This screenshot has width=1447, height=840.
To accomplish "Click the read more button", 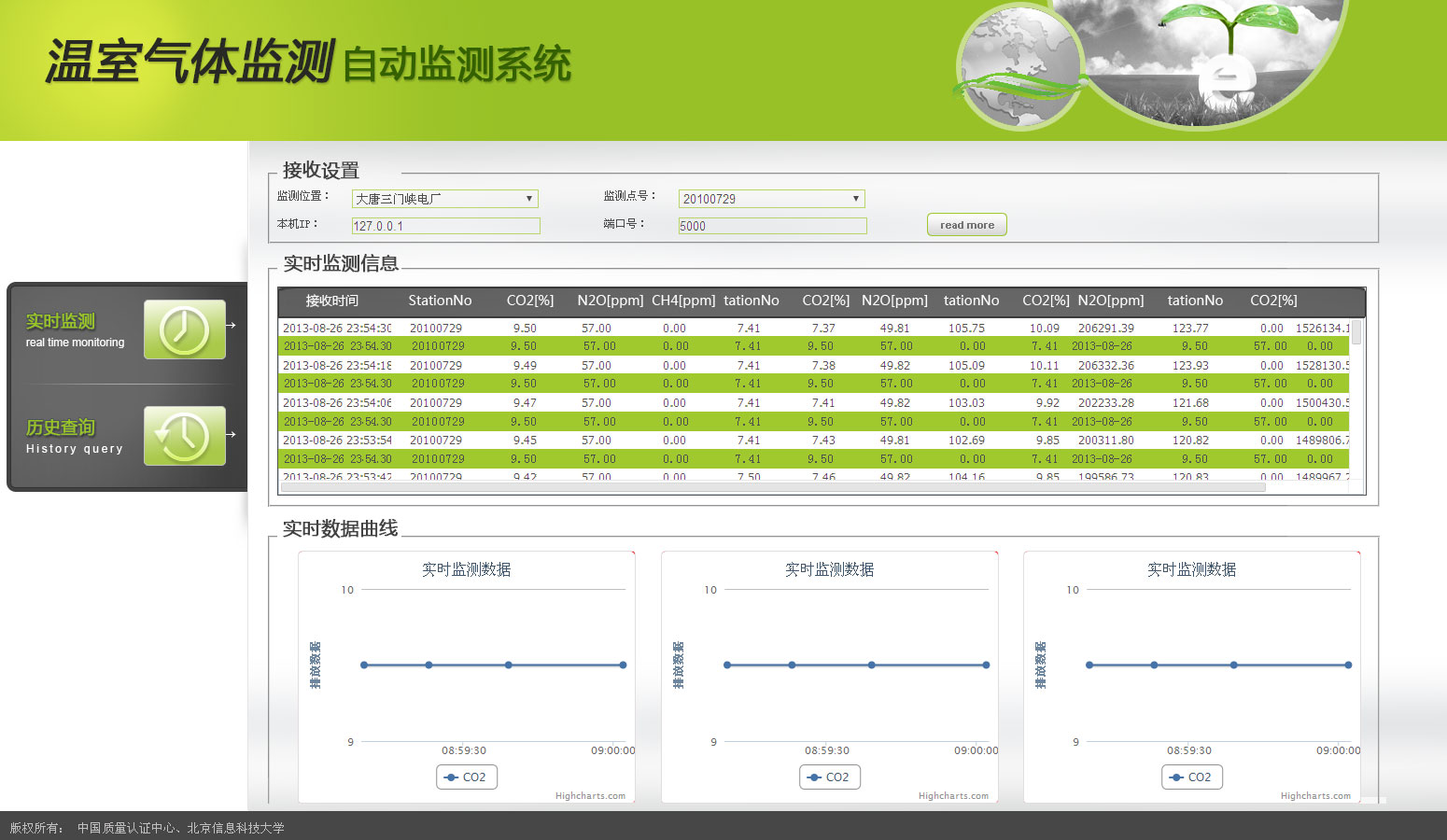I will (x=967, y=225).
